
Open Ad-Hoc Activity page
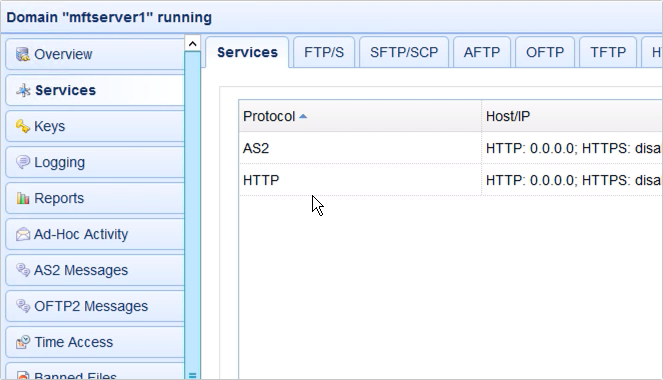pyautogui.click(x=95, y=234)
